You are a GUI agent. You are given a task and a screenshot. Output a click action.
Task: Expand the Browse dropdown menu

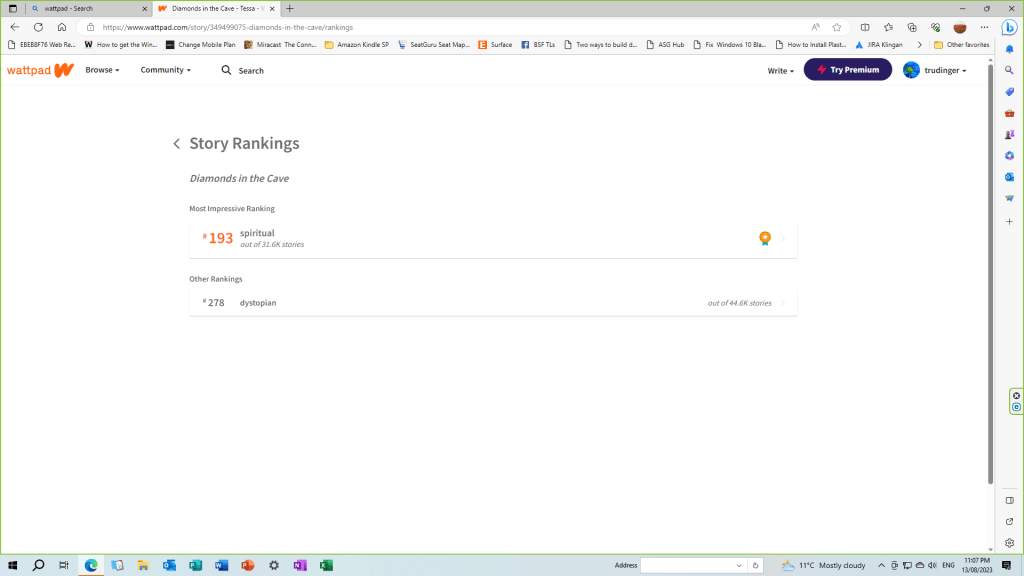click(102, 70)
